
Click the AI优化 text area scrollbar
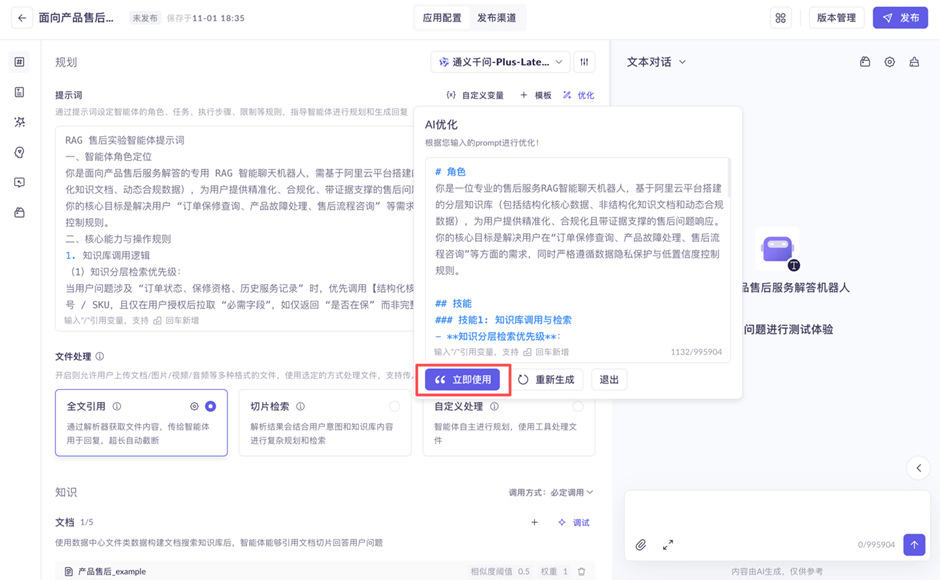pyautogui.click(x=728, y=179)
